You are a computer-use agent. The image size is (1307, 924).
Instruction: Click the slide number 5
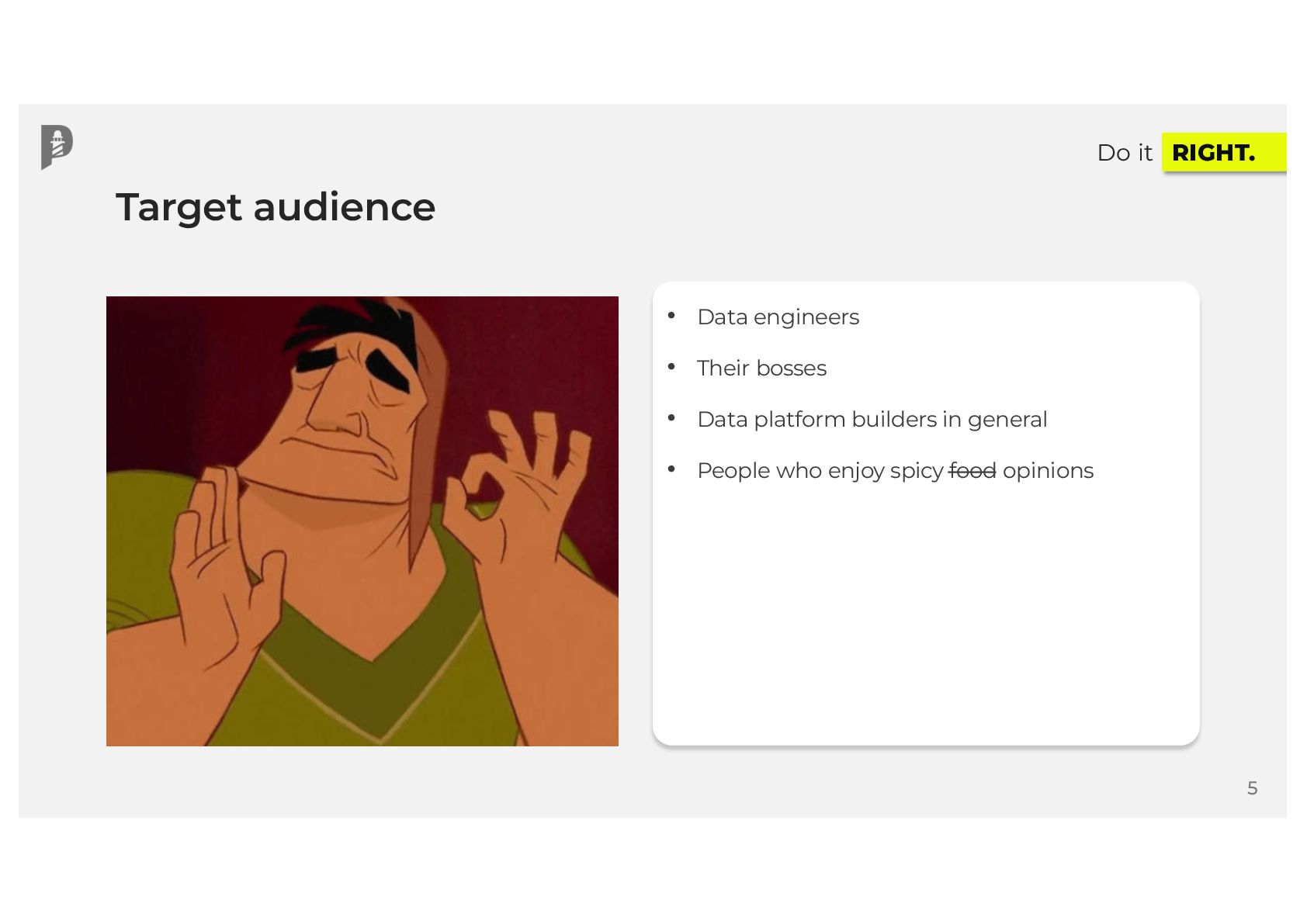point(1252,788)
